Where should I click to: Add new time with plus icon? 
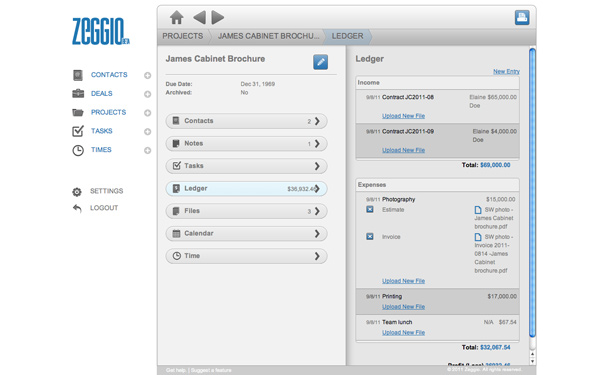(147, 150)
